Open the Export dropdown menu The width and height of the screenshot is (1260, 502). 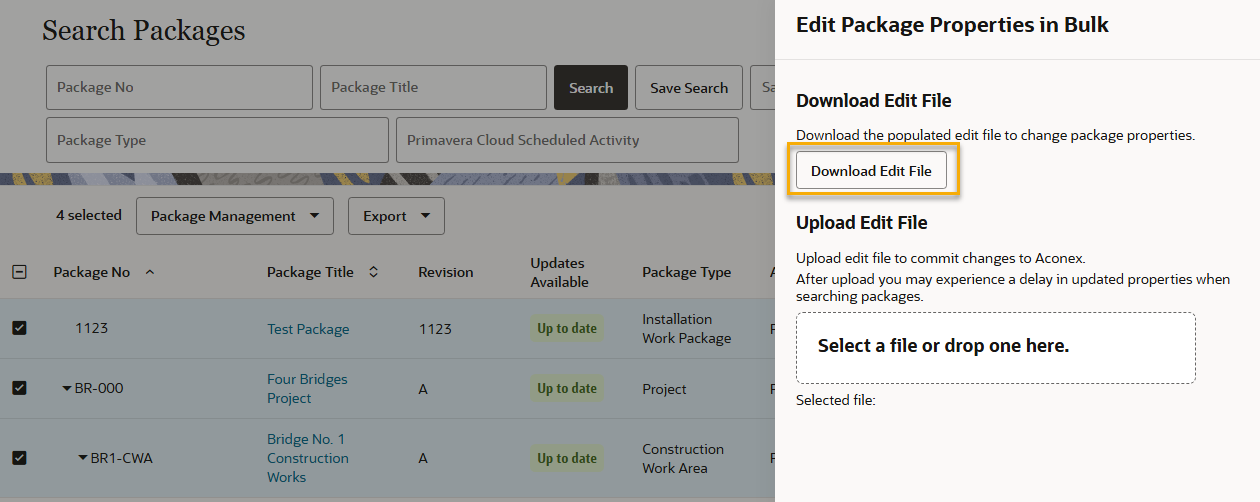pyautogui.click(x=396, y=216)
